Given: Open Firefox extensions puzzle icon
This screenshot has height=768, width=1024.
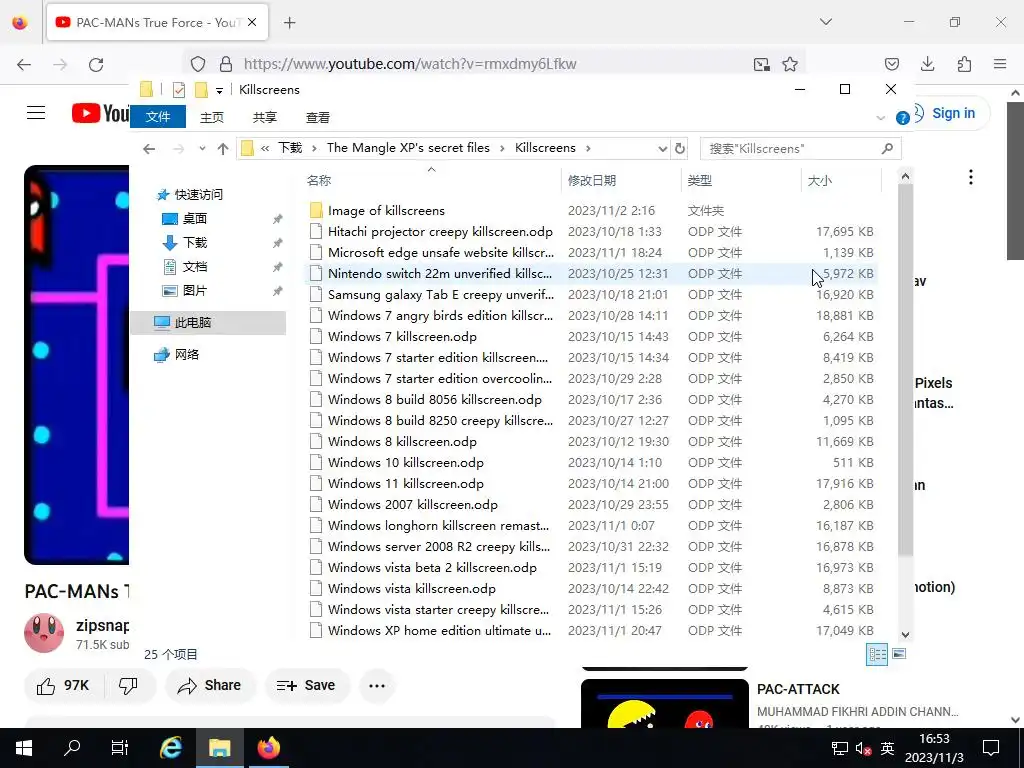Looking at the screenshot, I should coord(964,64).
